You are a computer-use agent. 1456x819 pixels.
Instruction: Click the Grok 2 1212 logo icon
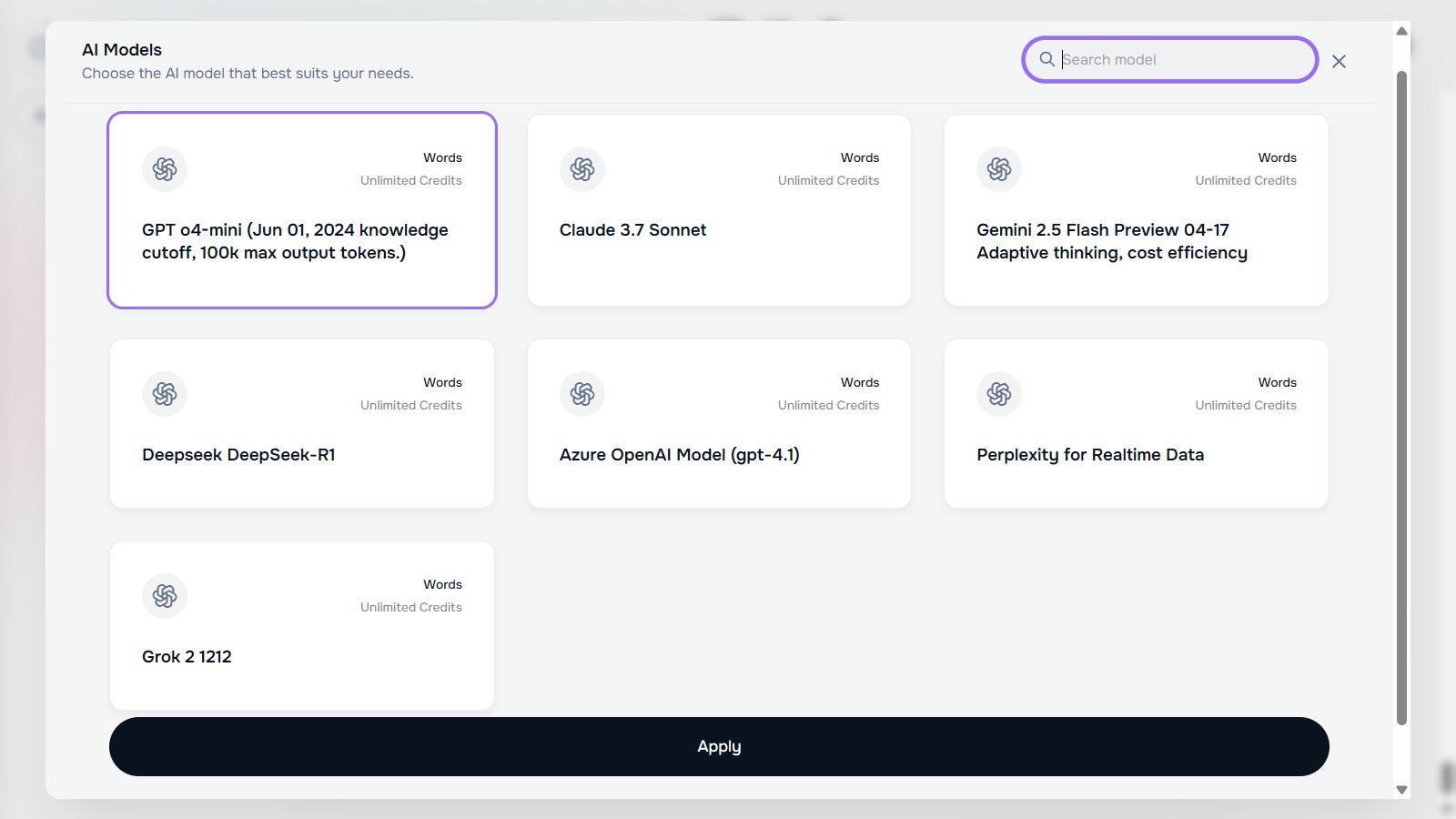[165, 596]
